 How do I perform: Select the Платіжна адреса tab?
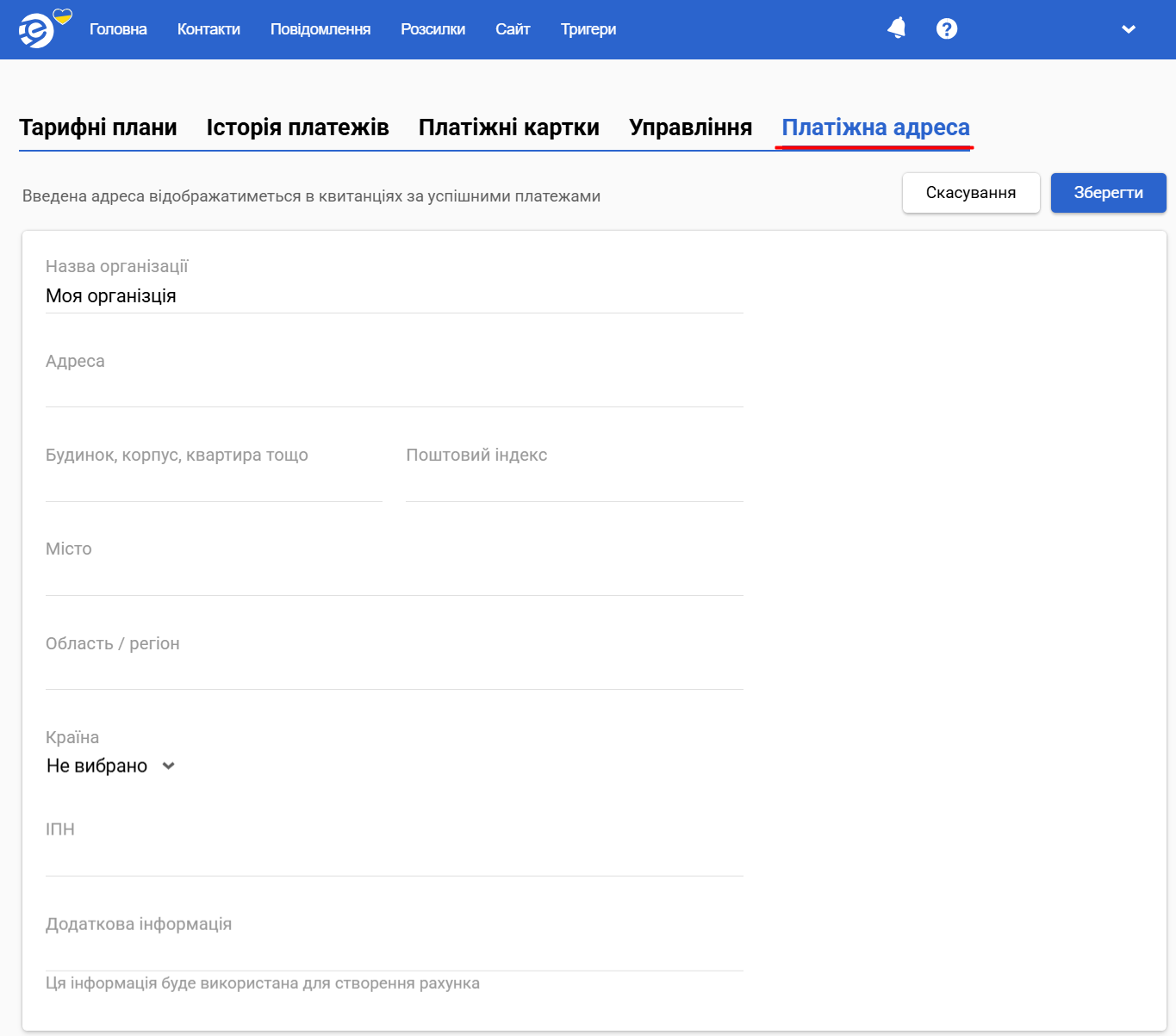click(875, 127)
